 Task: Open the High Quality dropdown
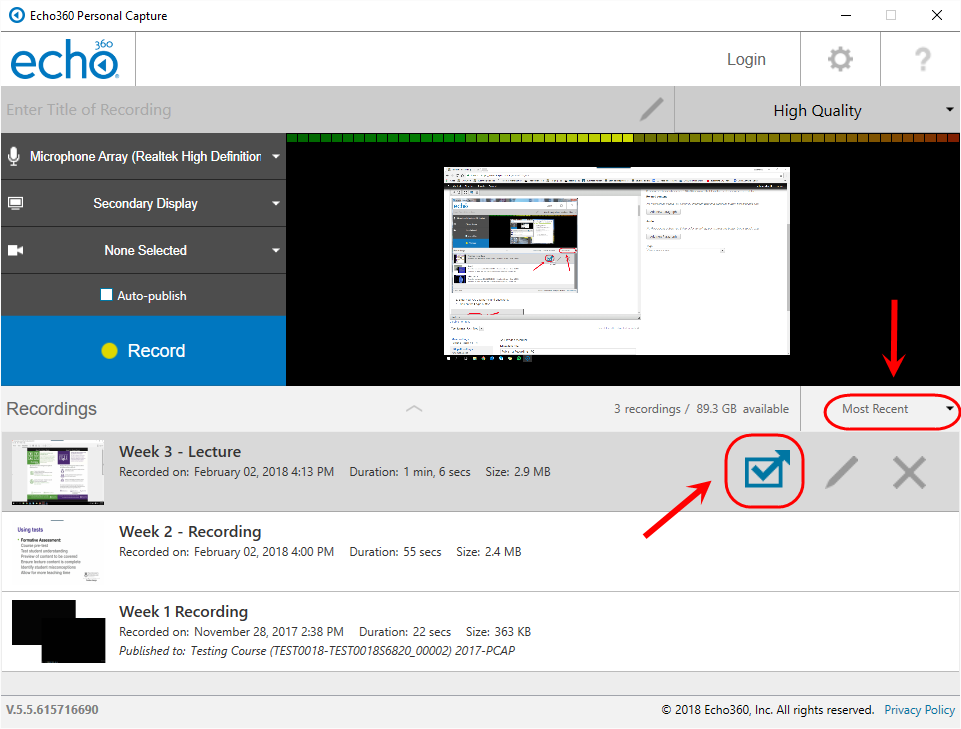coord(817,110)
